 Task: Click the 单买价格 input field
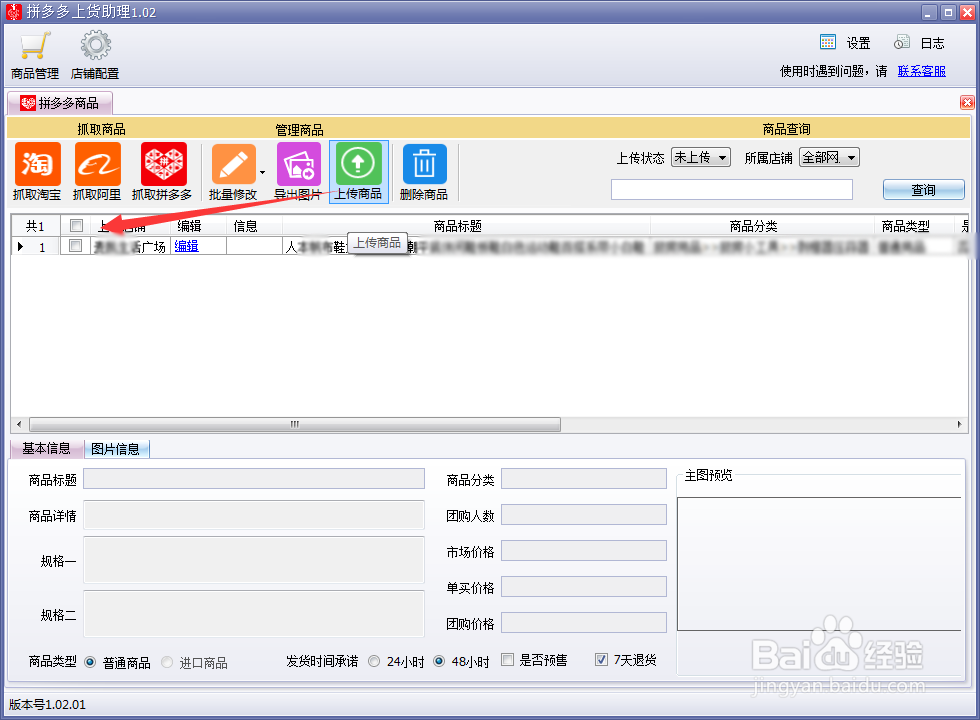pos(584,587)
